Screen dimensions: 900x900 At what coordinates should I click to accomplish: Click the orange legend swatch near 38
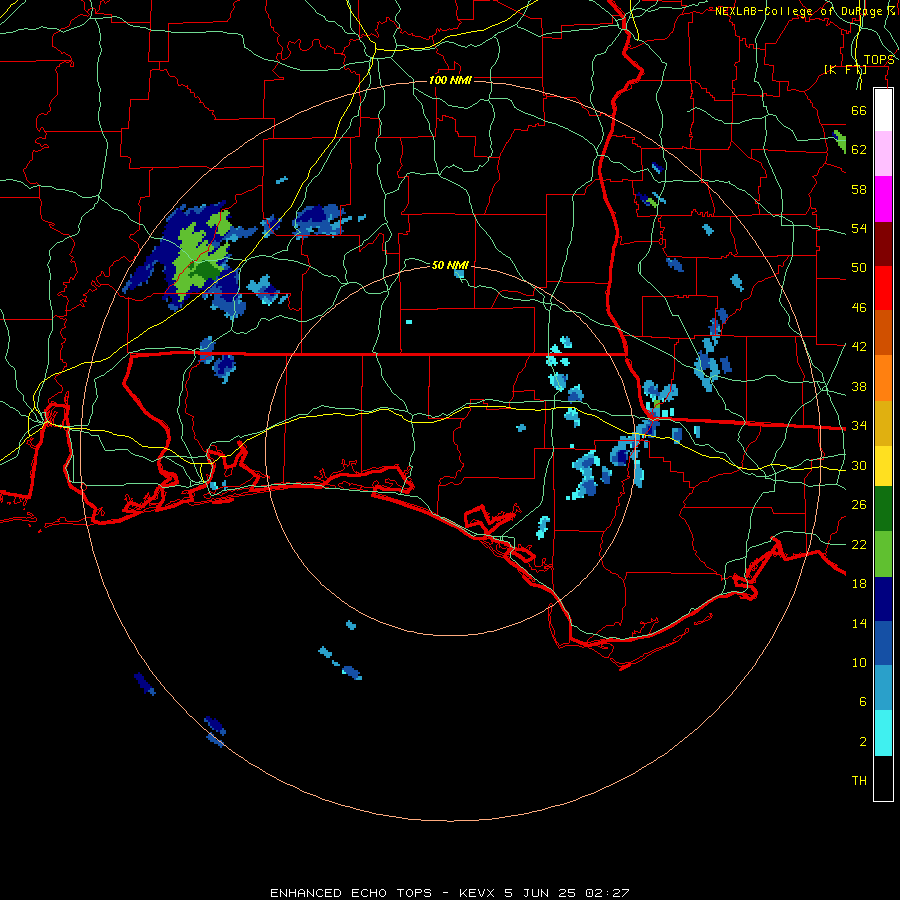(x=883, y=378)
